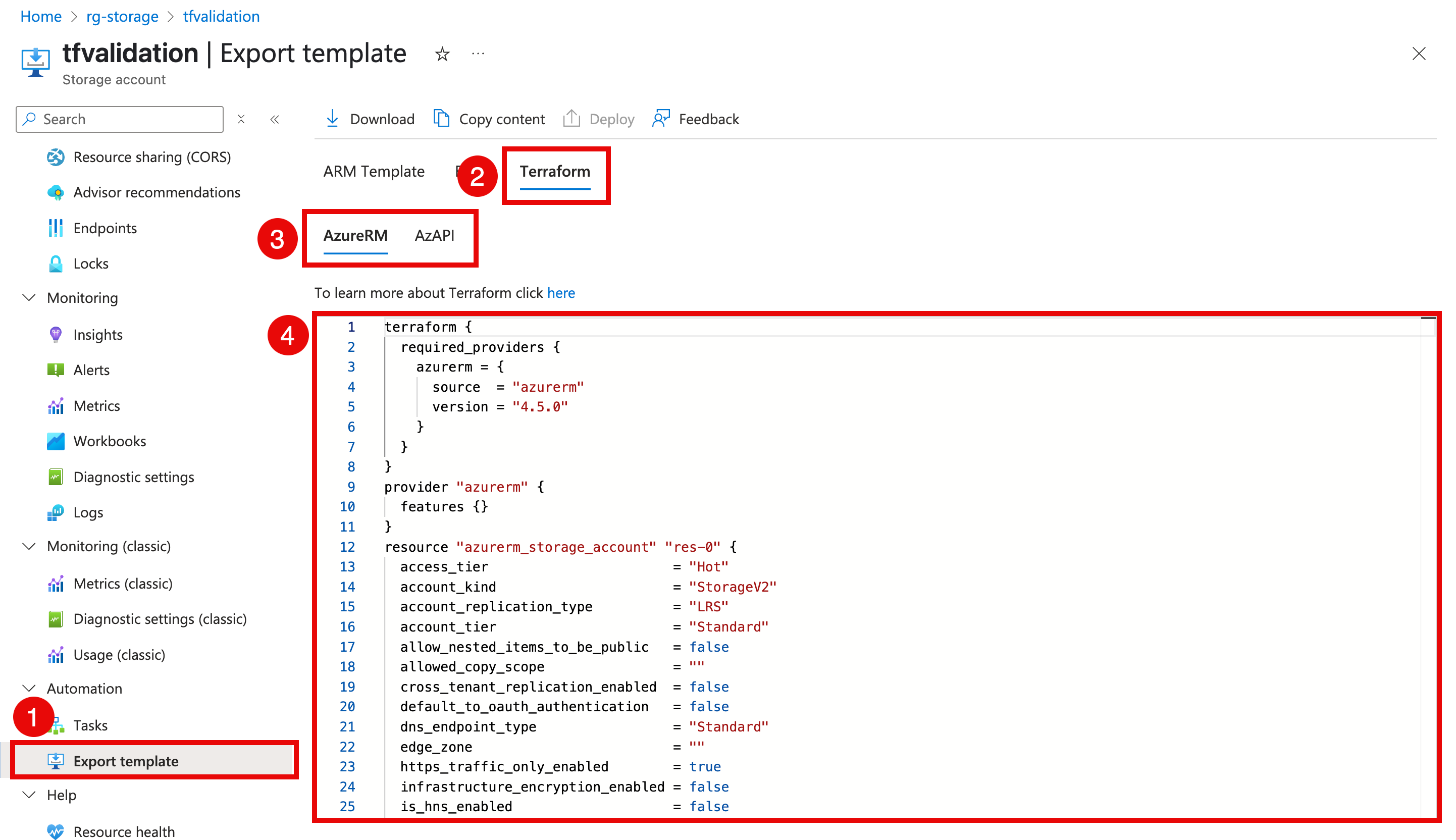Open Export template in the sidebar
This screenshot has width=1456, height=840.
pyautogui.click(x=154, y=761)
